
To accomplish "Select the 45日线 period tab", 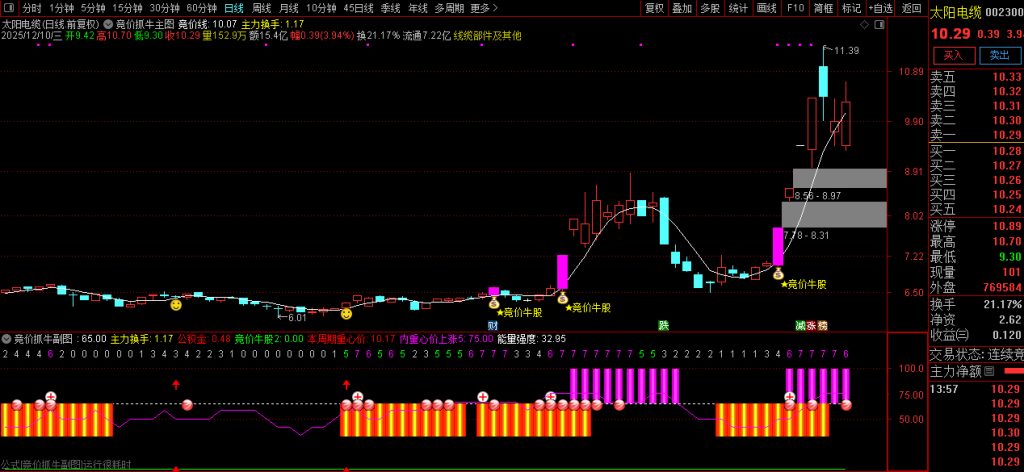I will click(x=359, y=8).
